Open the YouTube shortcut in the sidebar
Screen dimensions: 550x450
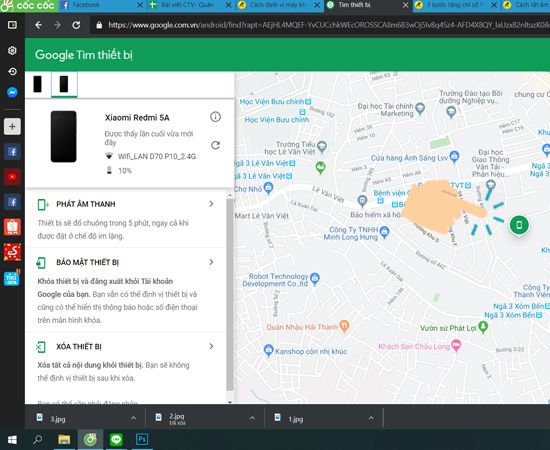[12, 177]
